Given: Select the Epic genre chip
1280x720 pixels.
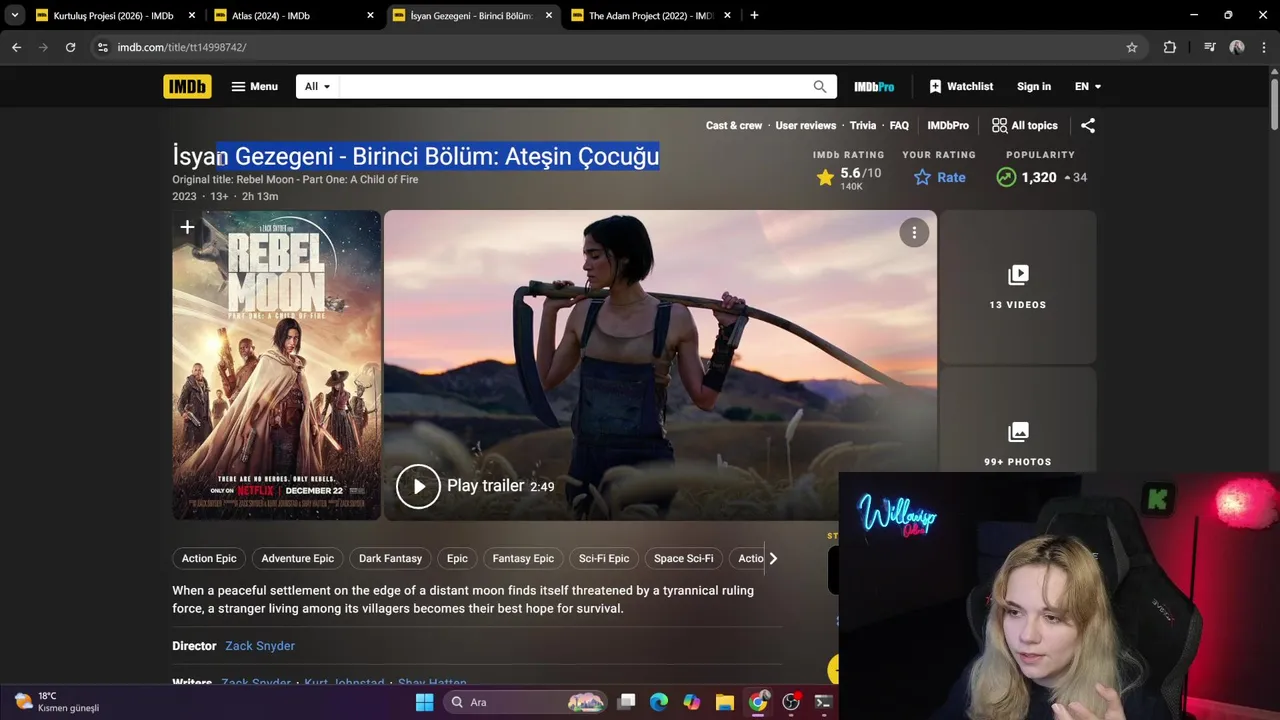Looking at the screenshot, I should [457, 559].
